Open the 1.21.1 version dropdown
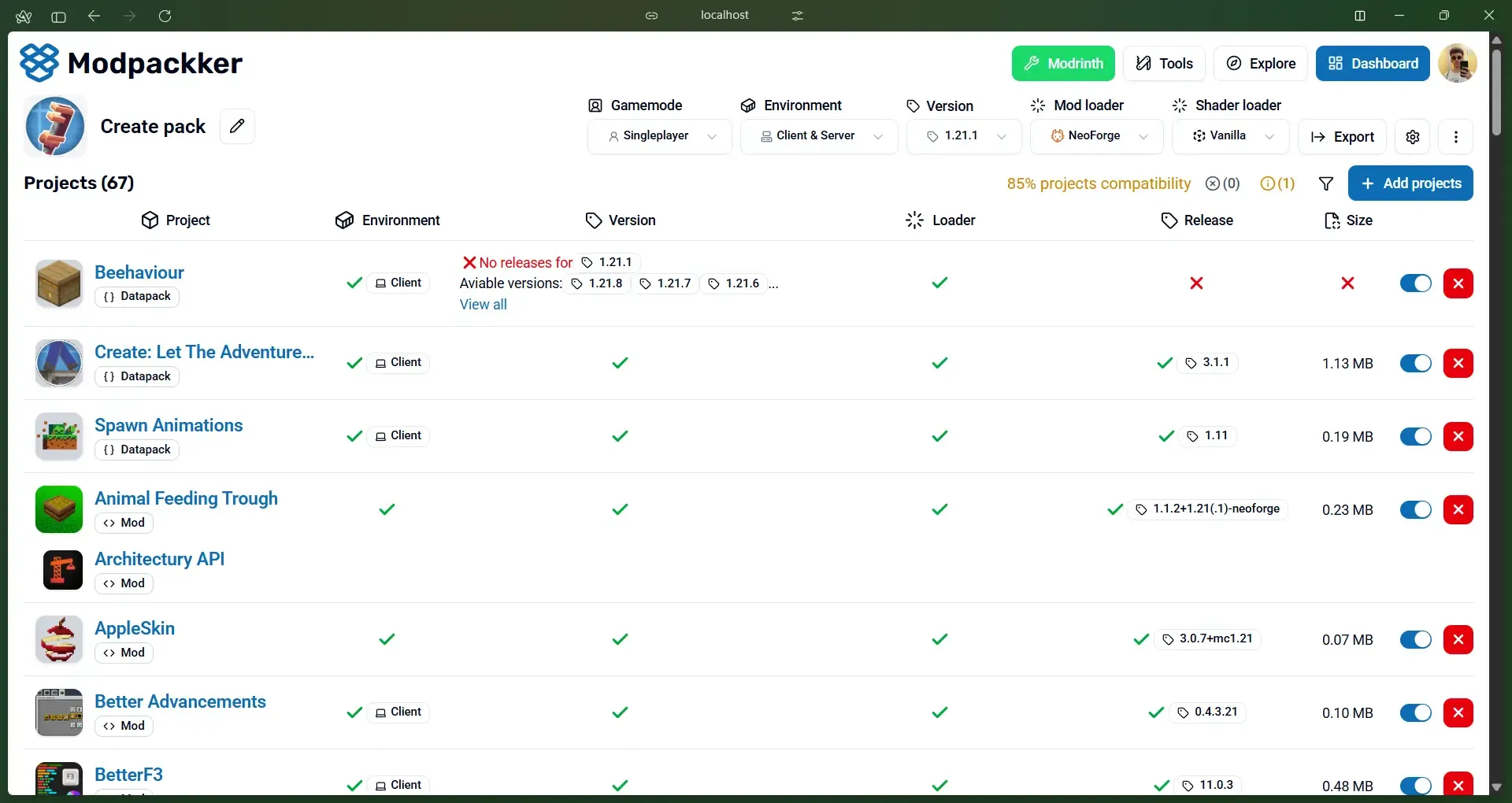 pos(965,136)
